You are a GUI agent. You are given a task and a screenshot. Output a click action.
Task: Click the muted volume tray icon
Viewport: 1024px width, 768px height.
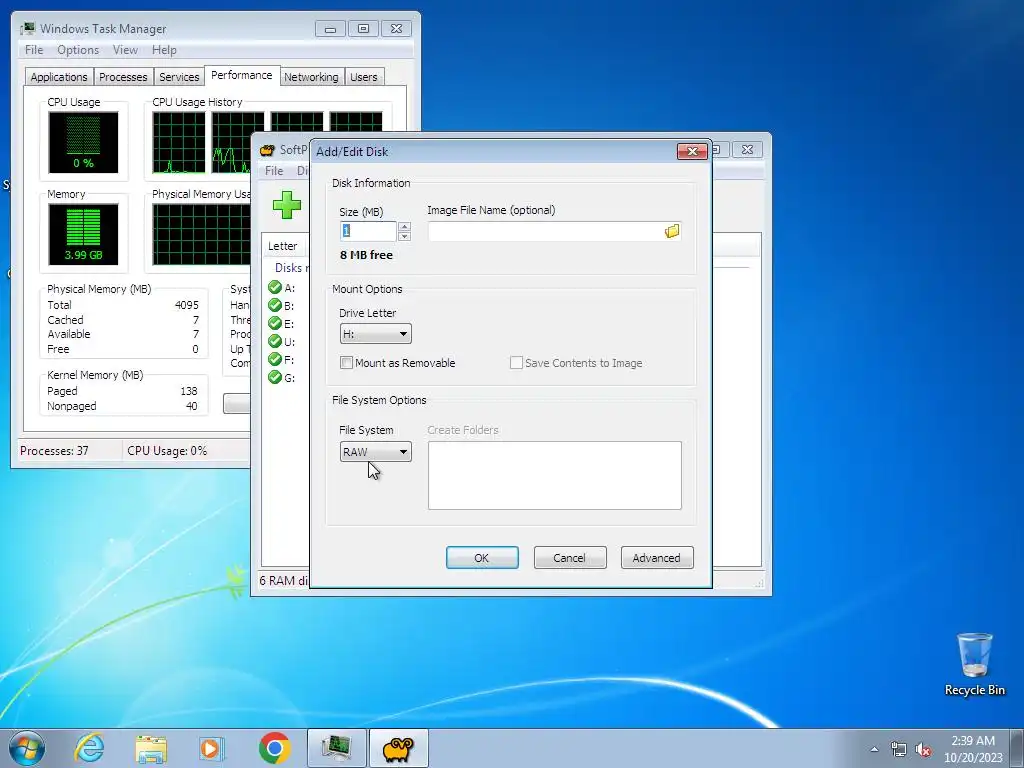click(923, 750)
